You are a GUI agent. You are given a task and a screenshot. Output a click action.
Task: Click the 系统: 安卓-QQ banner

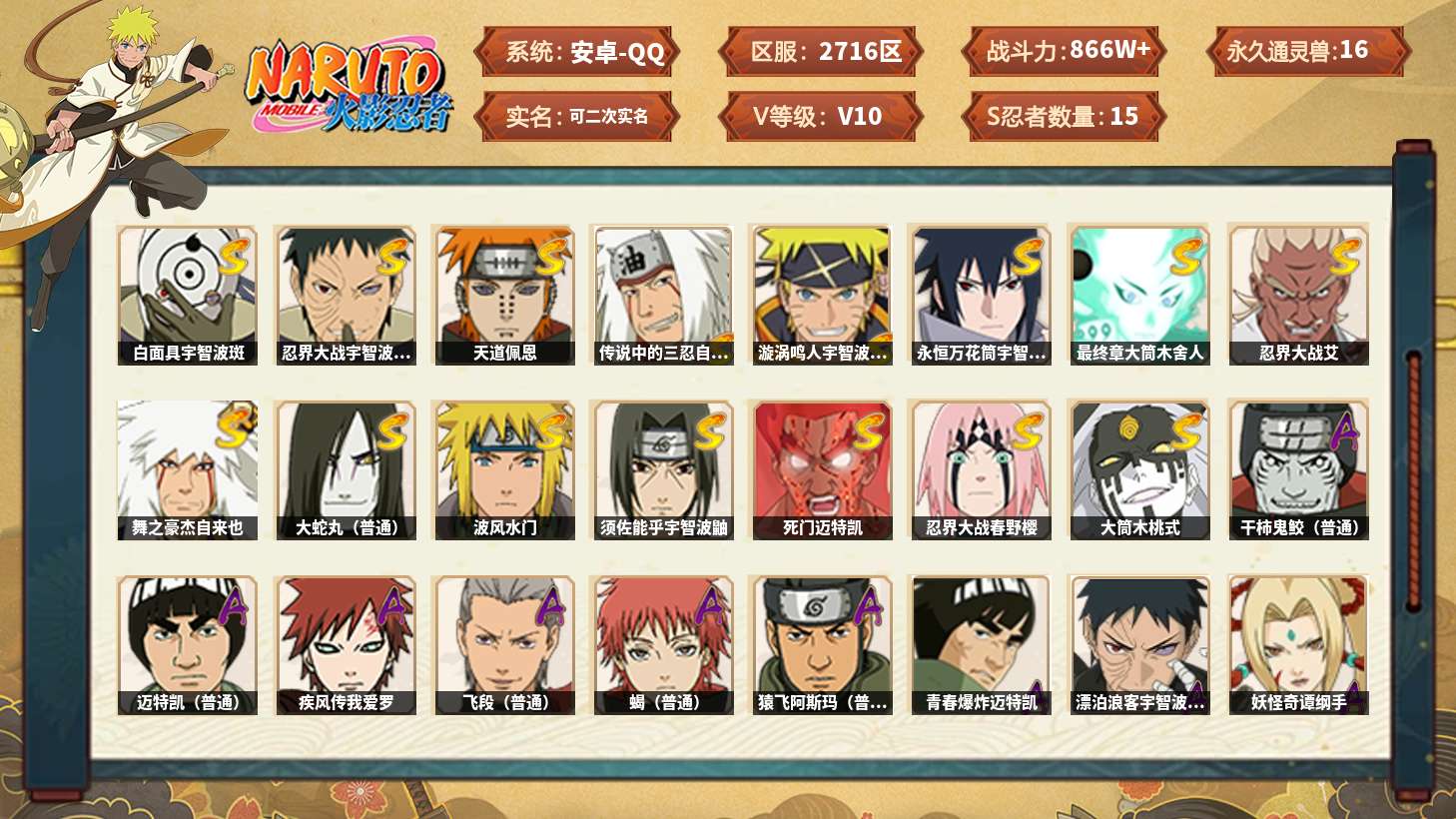point(577,52)
